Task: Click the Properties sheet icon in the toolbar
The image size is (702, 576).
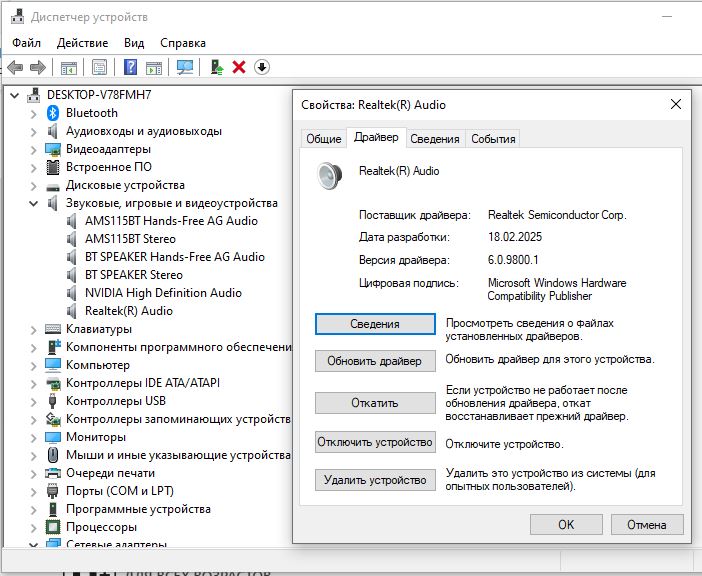Action: click(99, 67)
